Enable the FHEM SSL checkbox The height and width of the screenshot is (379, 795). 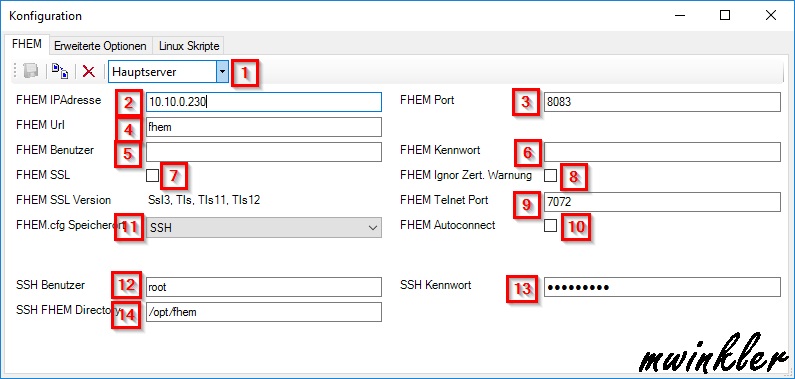[x=152, y=176]
